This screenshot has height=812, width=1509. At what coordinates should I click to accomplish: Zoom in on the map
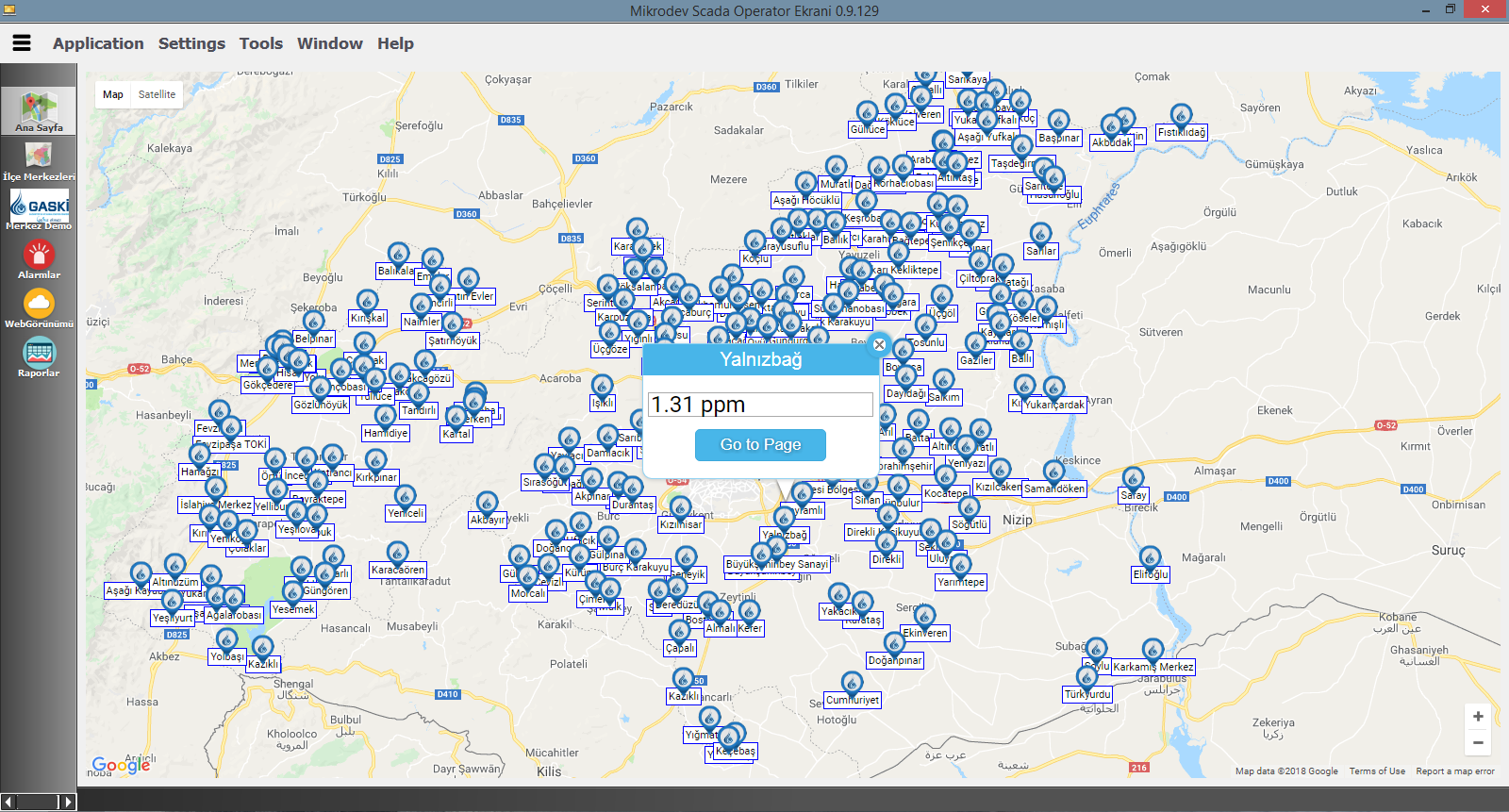tap(1478, 717)
